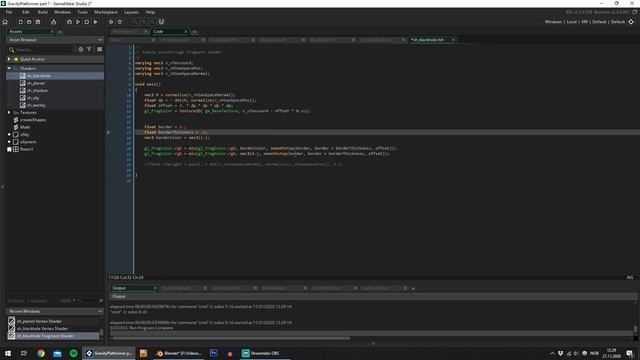
Task: Expand code editor side gutter arrow
Action: coord(108,132)
